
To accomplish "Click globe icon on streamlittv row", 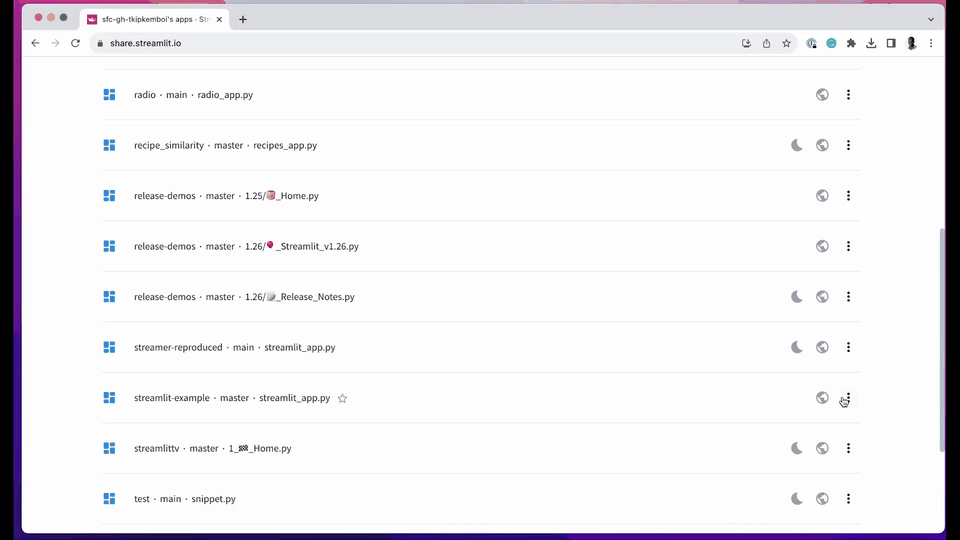I will tap(822, 448).
